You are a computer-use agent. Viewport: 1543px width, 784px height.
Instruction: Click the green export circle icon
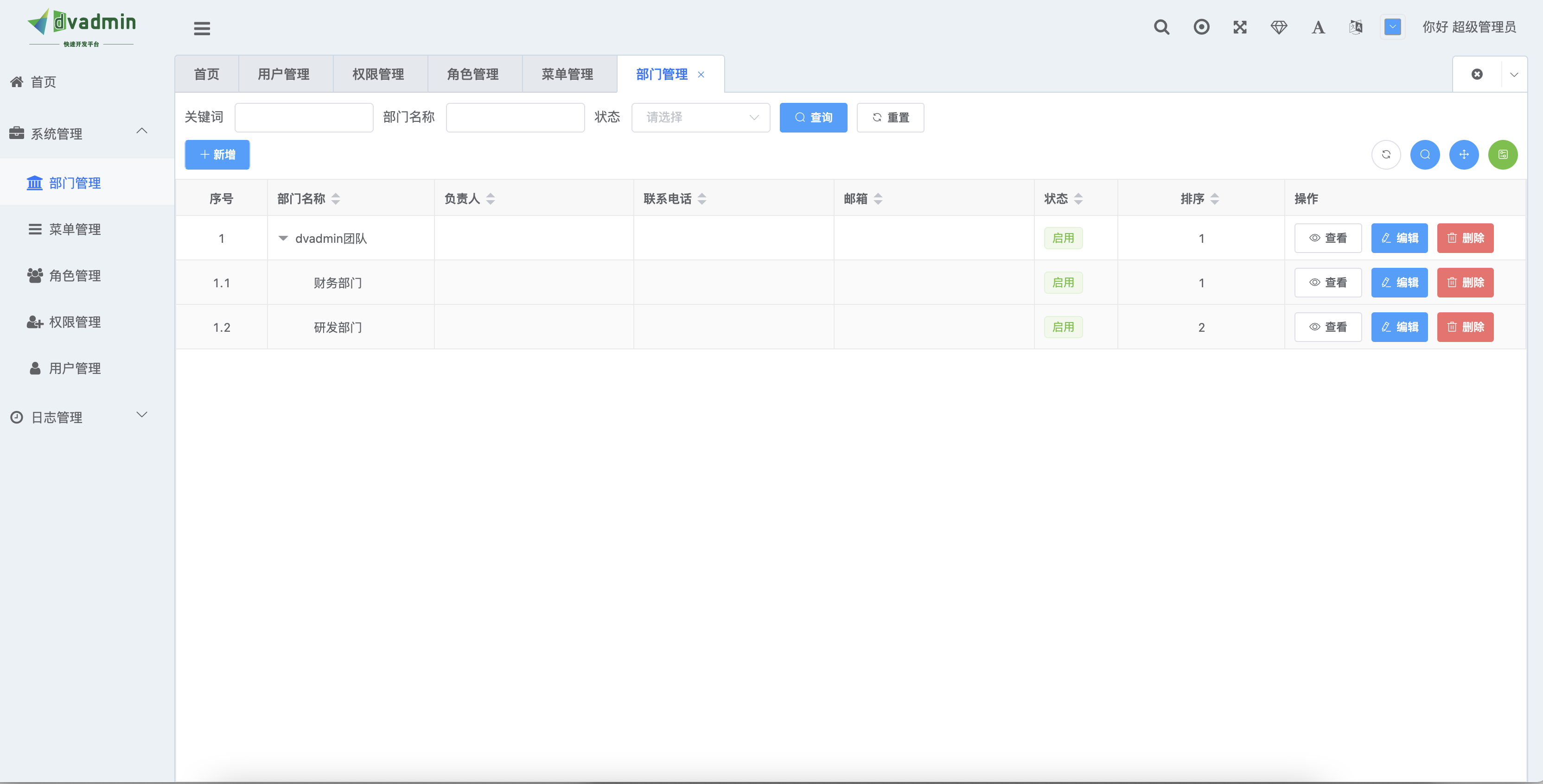(1503, 154)
